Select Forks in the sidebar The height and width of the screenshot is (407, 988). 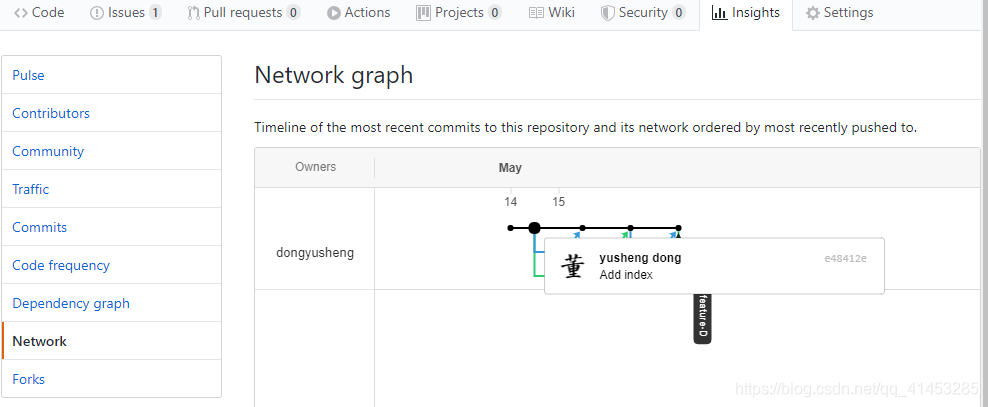[28, 379]
